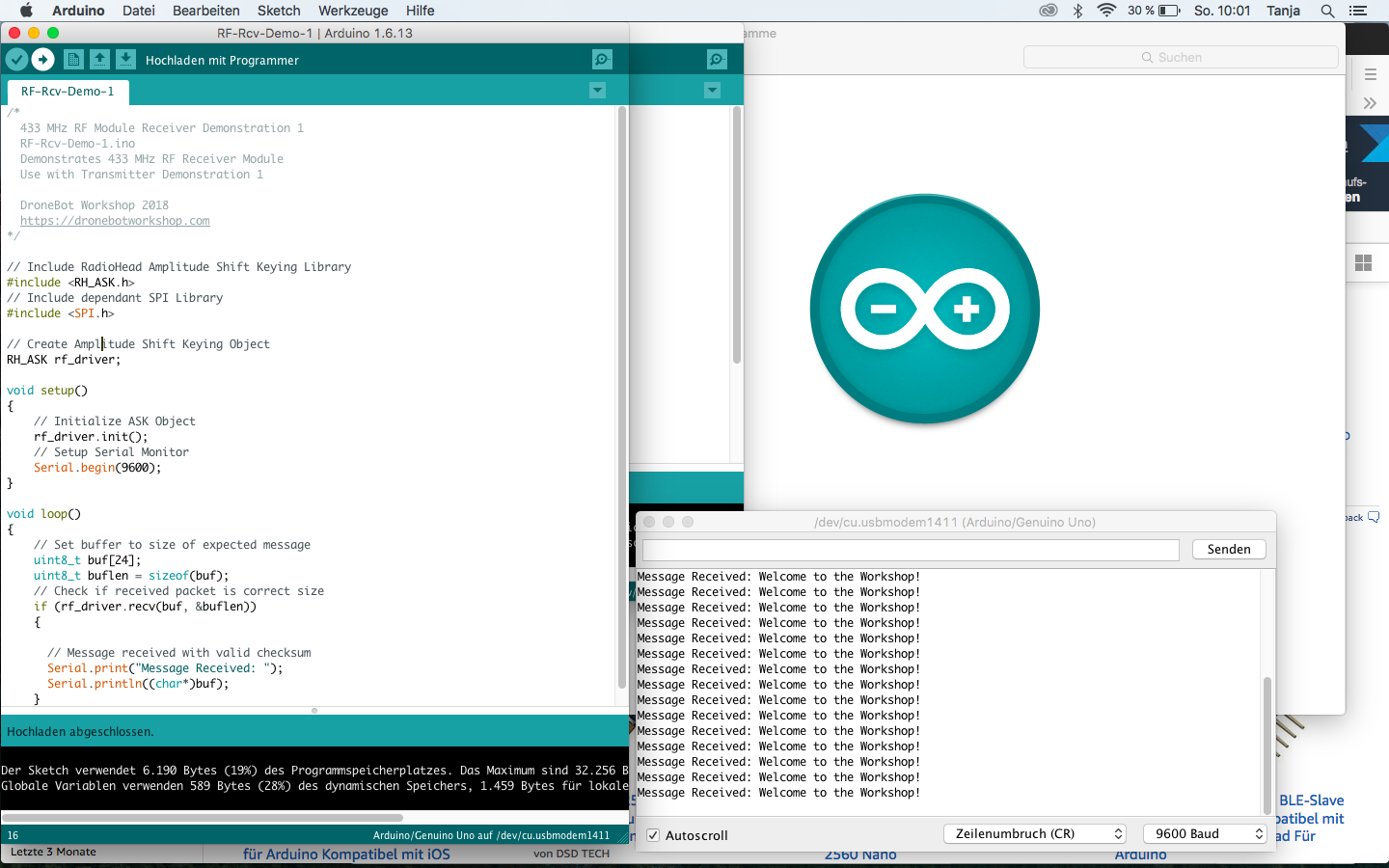
Task: Click the code editor vertical scrollbar
Action: pyautogui.click(x=621, y=397)
